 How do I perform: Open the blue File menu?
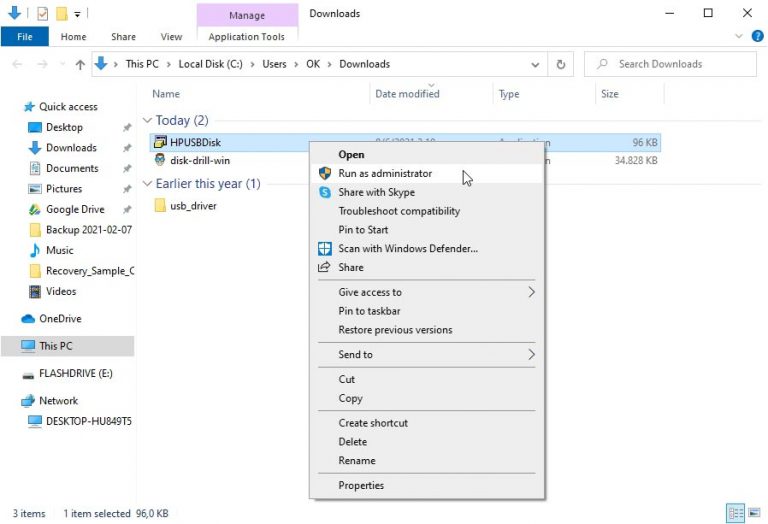[x=25, y=37]
